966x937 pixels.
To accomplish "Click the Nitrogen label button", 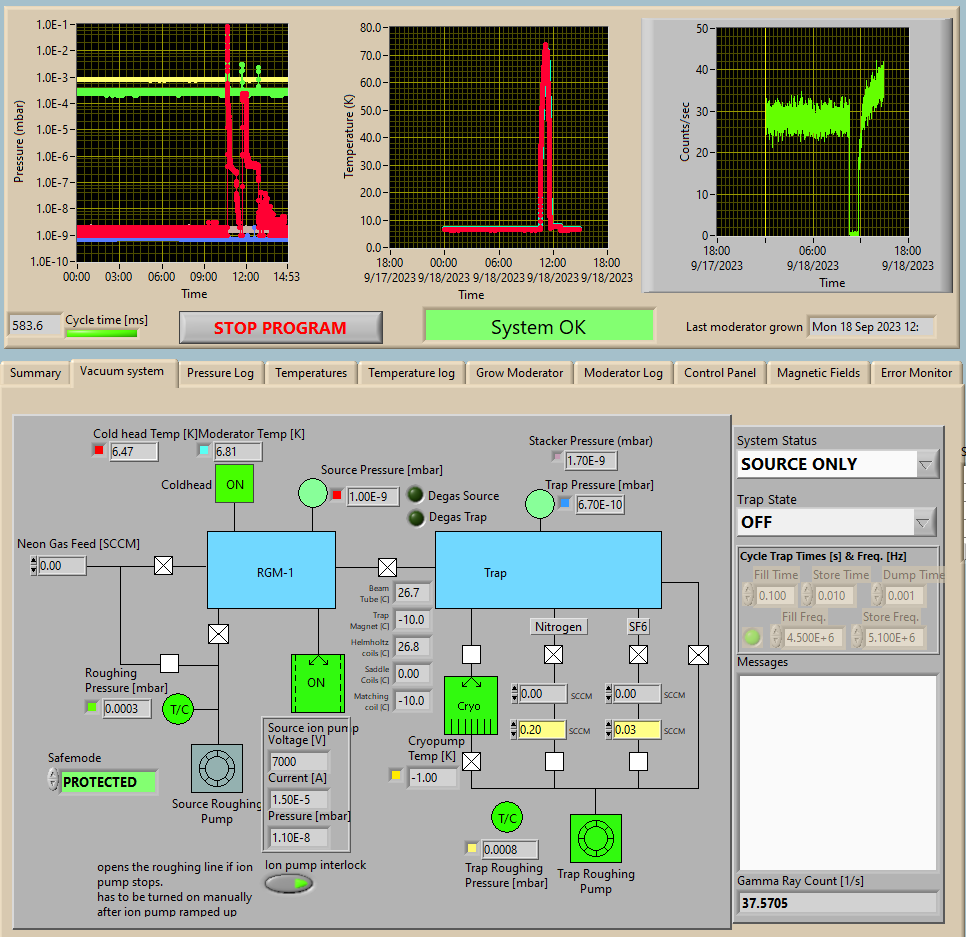I will pos(557,627).
